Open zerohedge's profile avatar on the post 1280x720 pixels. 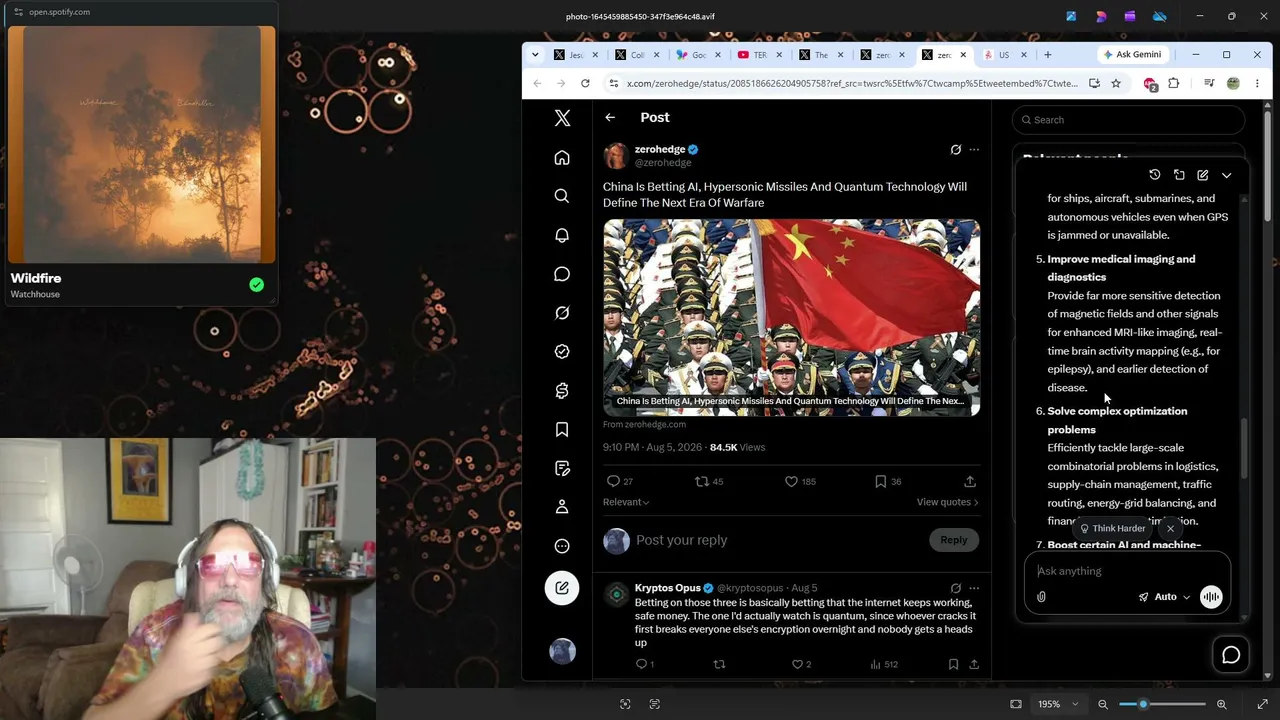[x=616, y=156]
